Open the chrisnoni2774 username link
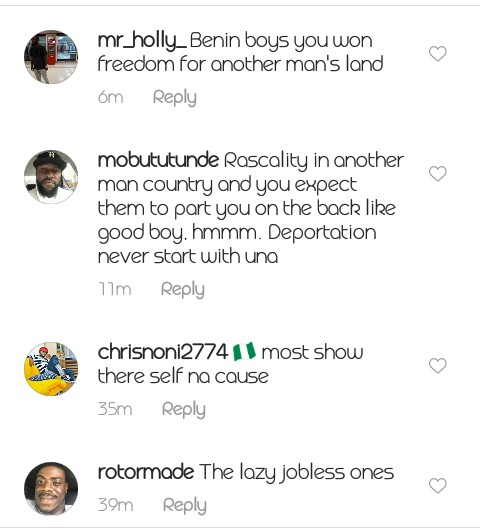Screen dimensions: 480x532 163,352
